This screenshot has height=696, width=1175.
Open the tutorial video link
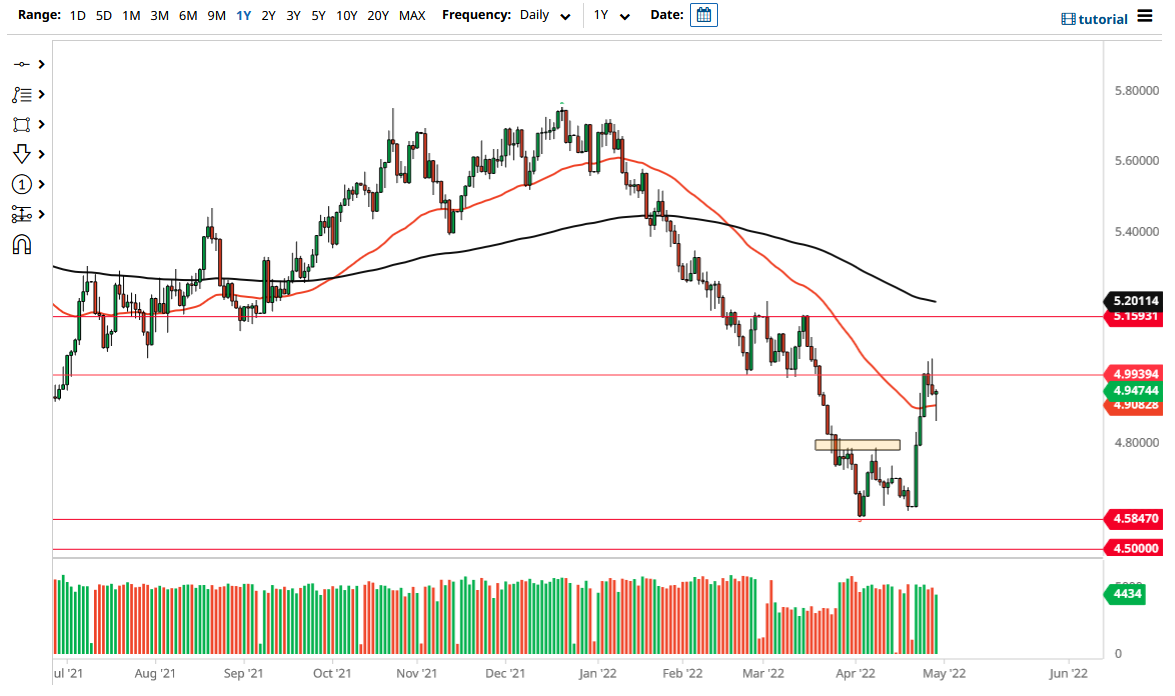tap(1101, 18)
